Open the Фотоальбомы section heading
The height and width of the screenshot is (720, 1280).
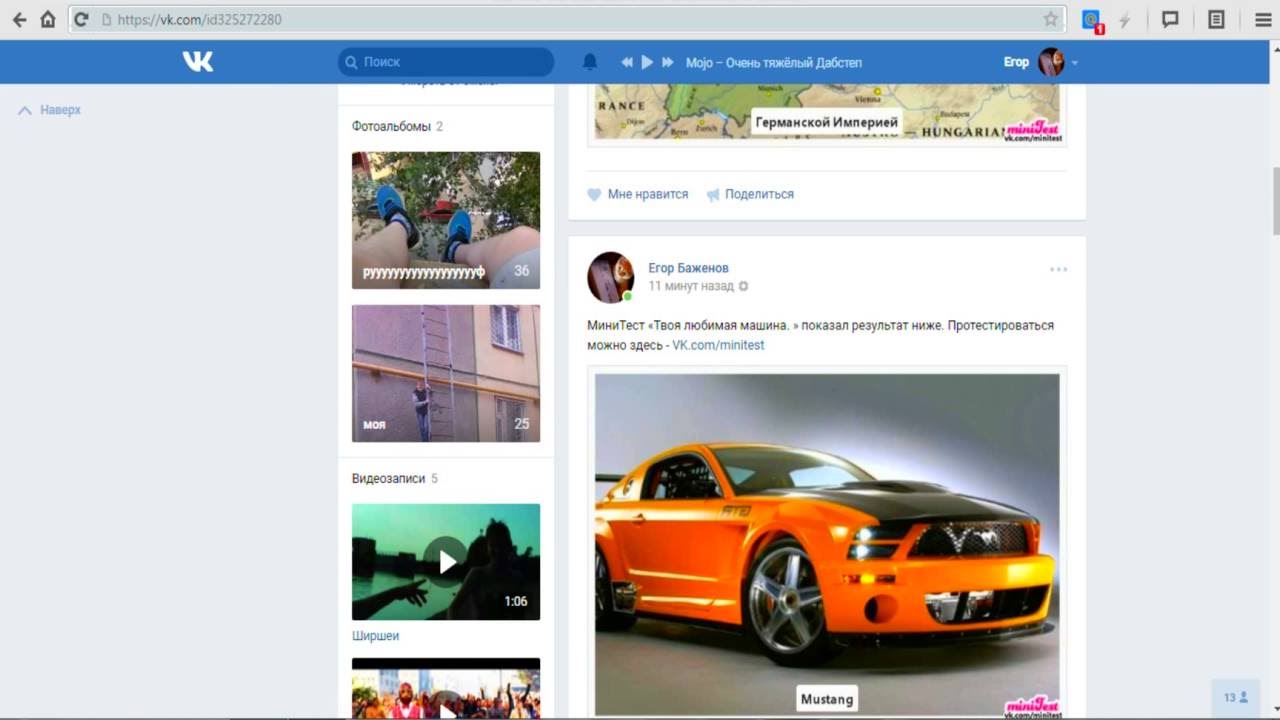tap(391, 126)
